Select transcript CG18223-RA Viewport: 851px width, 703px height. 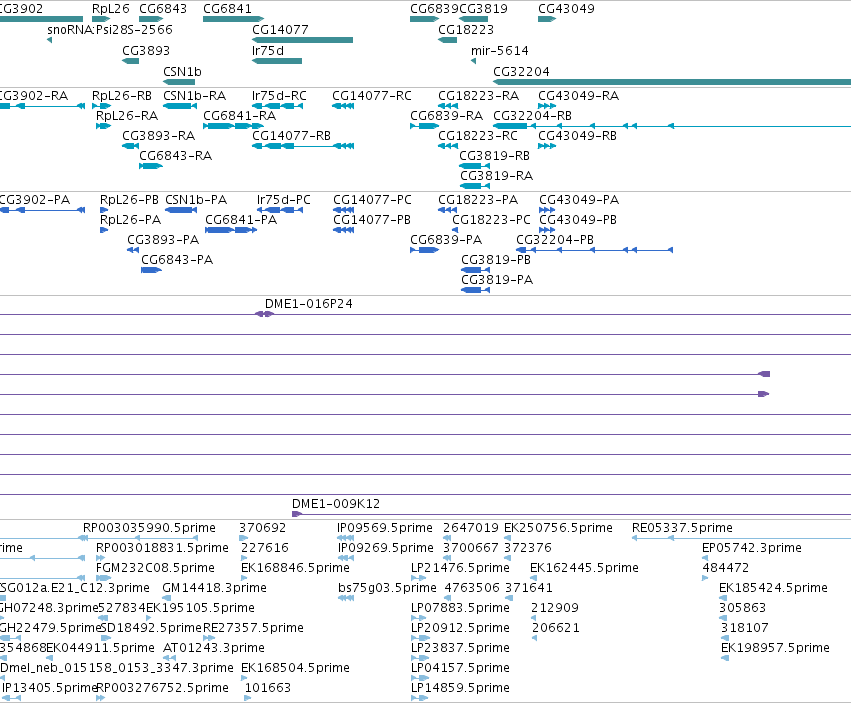coord(478,96)
